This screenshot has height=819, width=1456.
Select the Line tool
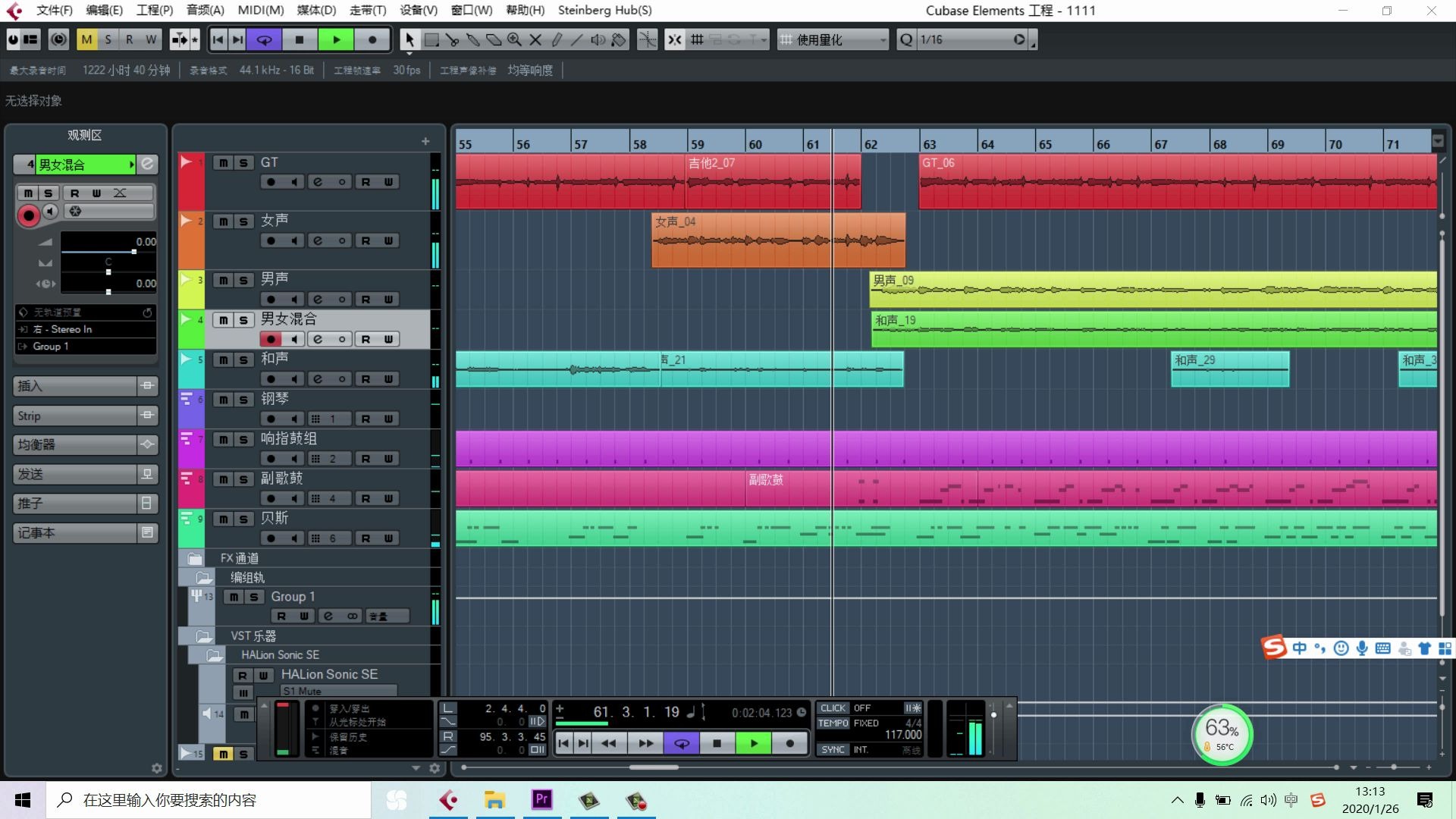tap(577, 39)
